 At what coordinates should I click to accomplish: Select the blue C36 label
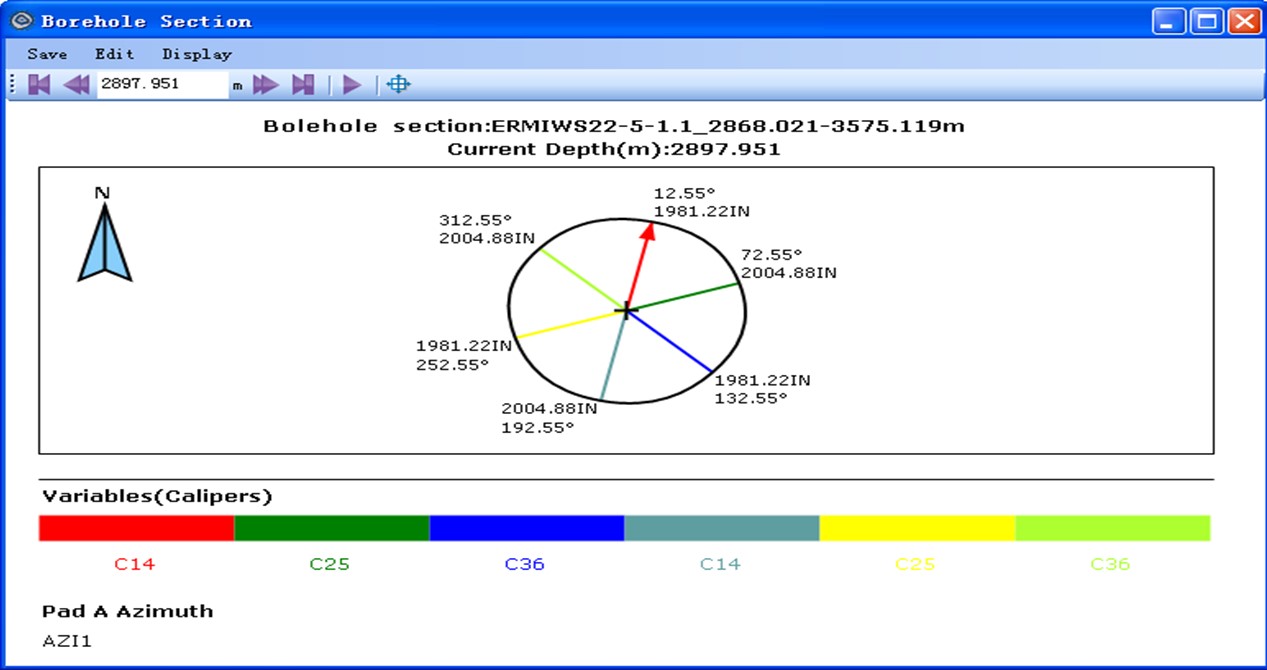coord(524,564)
